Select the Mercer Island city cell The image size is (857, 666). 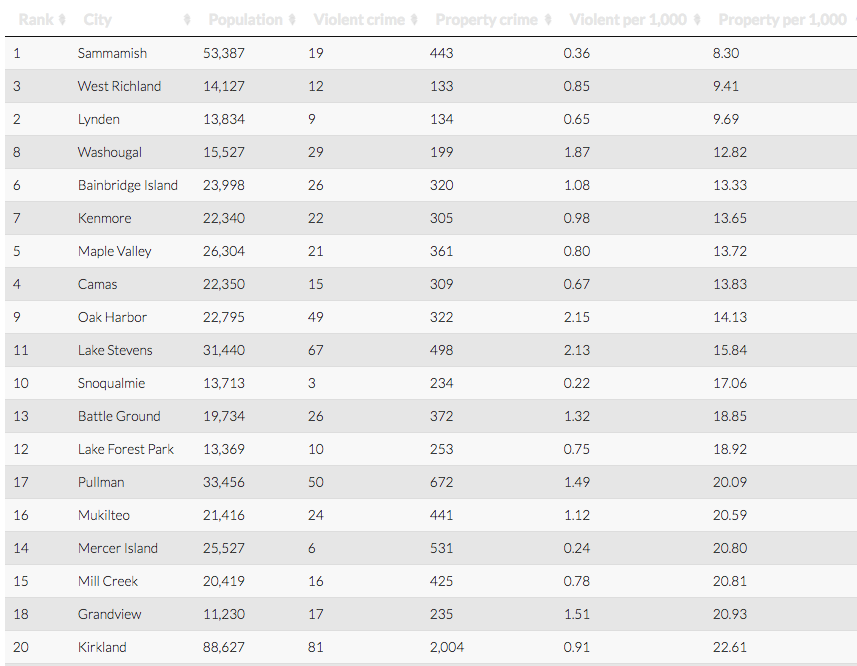tap(117, 548)
